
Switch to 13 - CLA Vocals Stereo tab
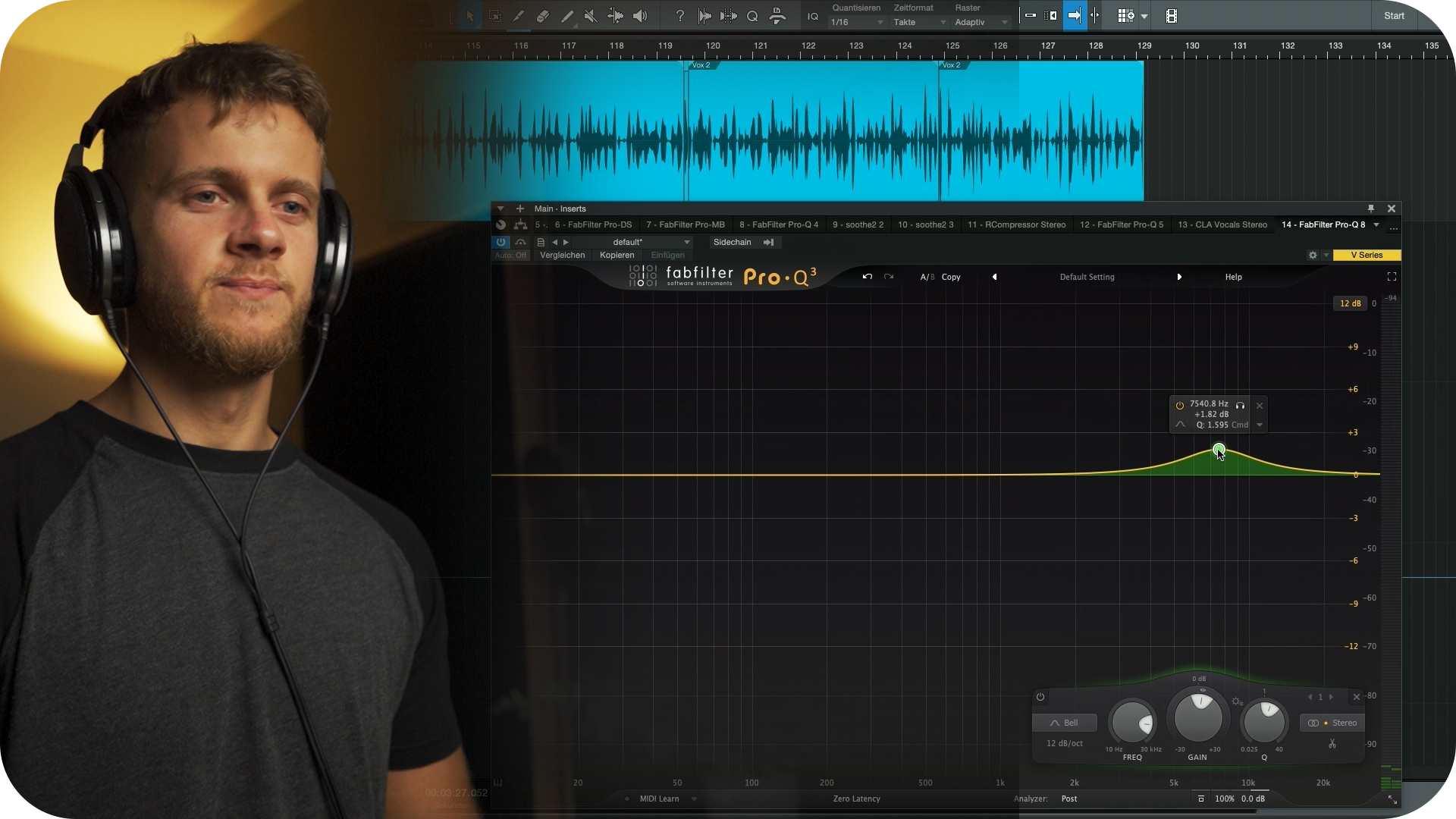coord(1222,225)
